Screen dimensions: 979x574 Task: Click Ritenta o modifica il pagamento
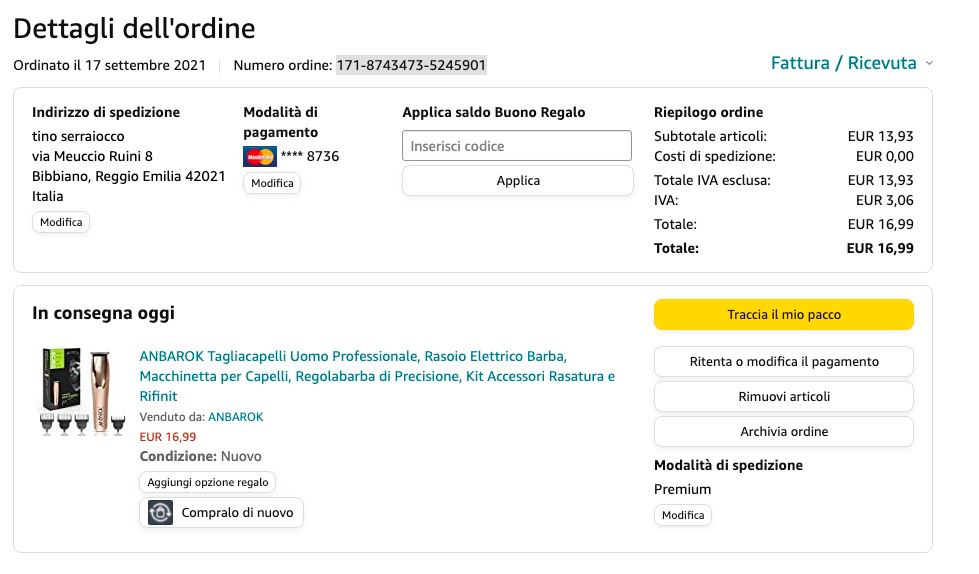[x=784, y=362]
